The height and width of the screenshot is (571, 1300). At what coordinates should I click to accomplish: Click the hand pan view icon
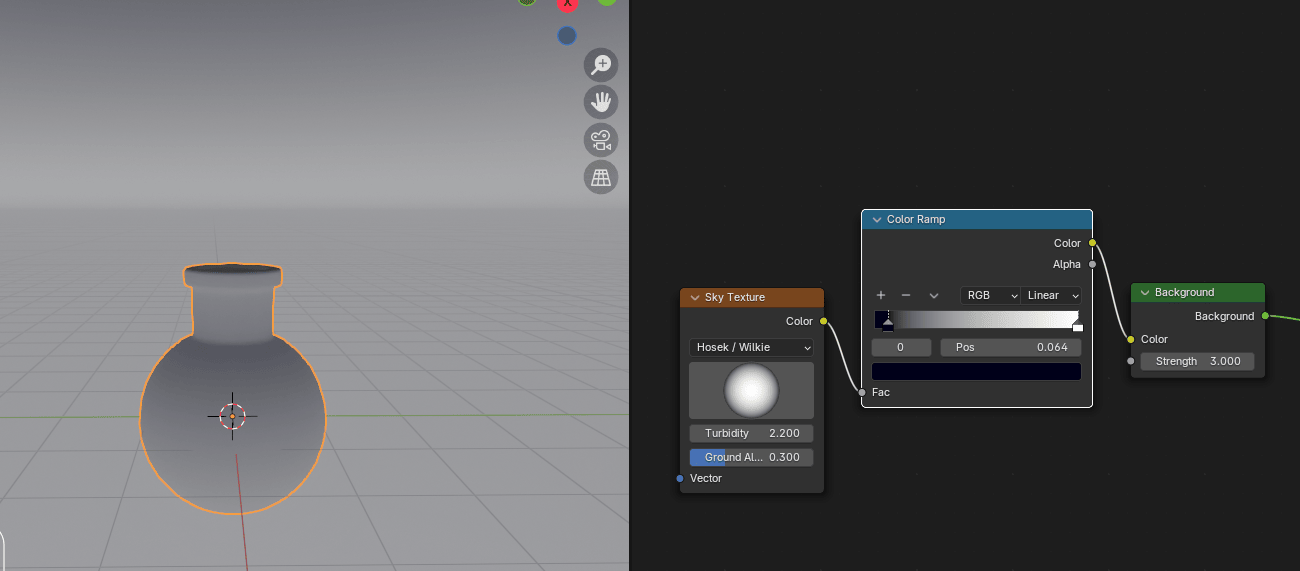[601, 102]
